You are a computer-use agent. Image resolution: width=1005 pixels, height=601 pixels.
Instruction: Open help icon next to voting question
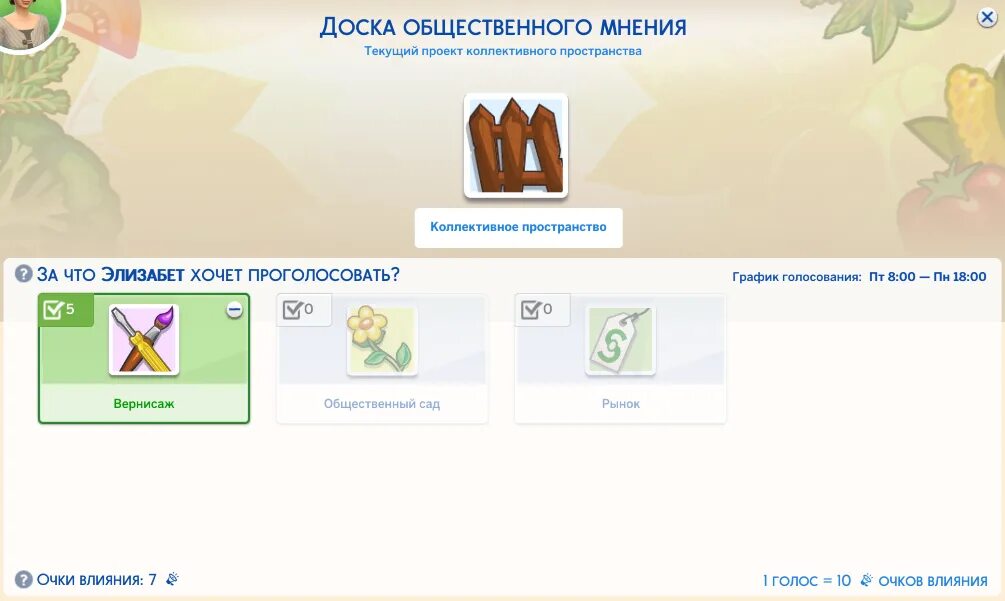pyautogui.click(x=24, y=274)
